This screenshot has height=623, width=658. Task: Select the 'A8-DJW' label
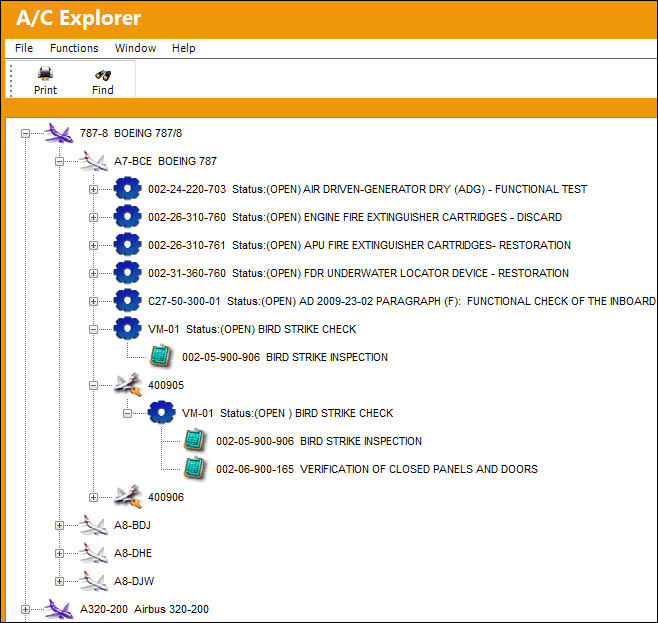(x=134, y=581)
